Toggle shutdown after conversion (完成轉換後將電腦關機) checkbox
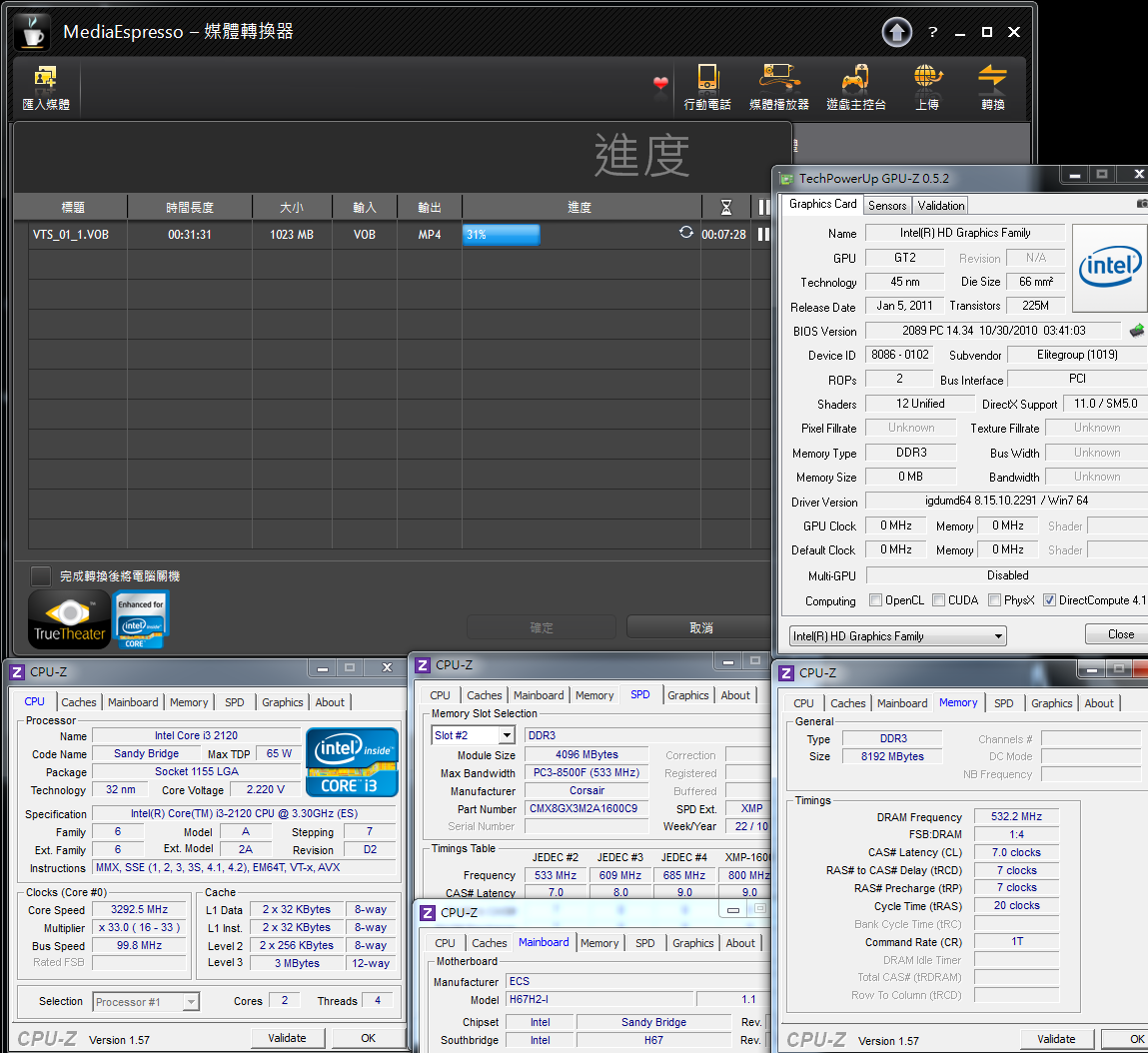Screen dimensions: 1148x1053 click(41, 576)
